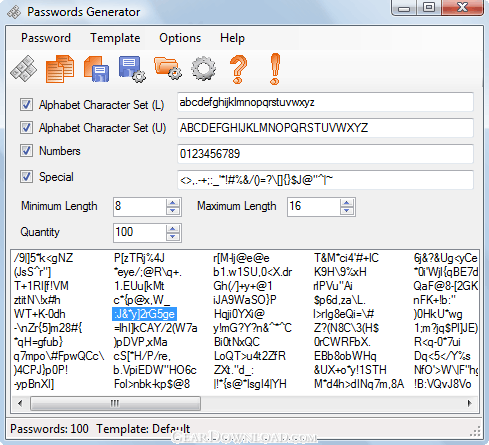Click the scrollbar right arrow

470,403
